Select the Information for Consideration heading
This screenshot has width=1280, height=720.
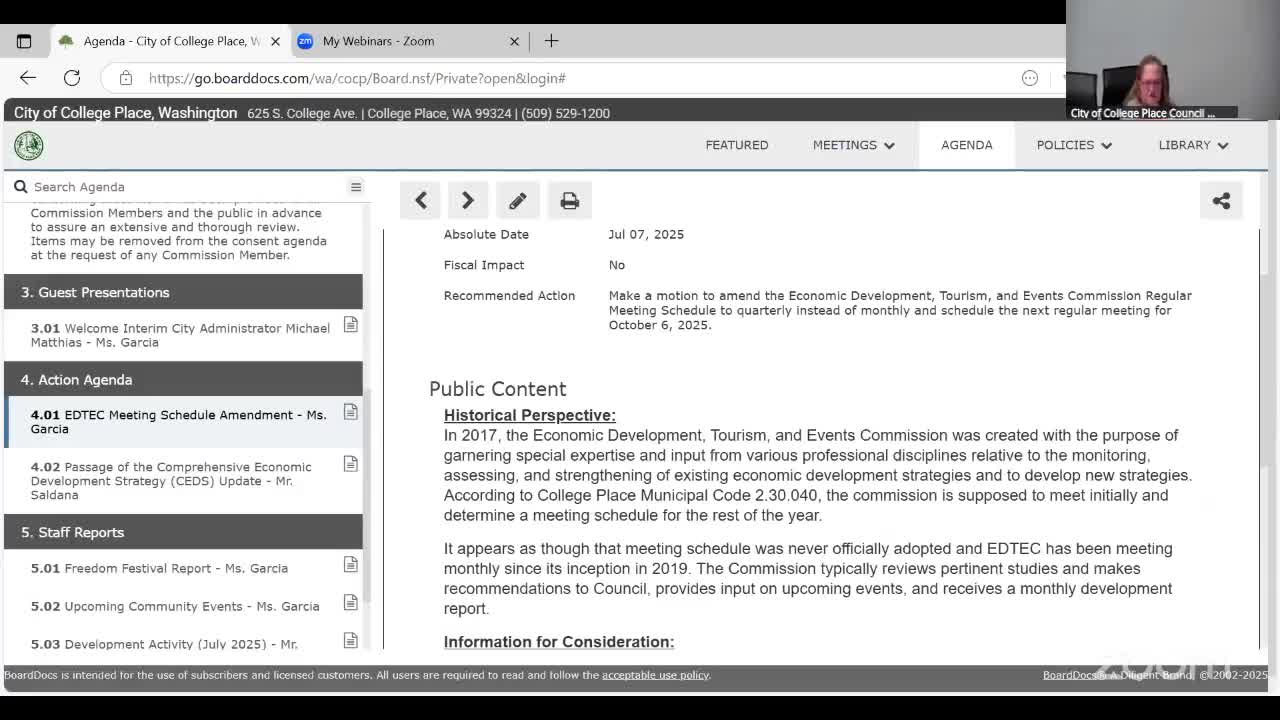pos(559,642)
